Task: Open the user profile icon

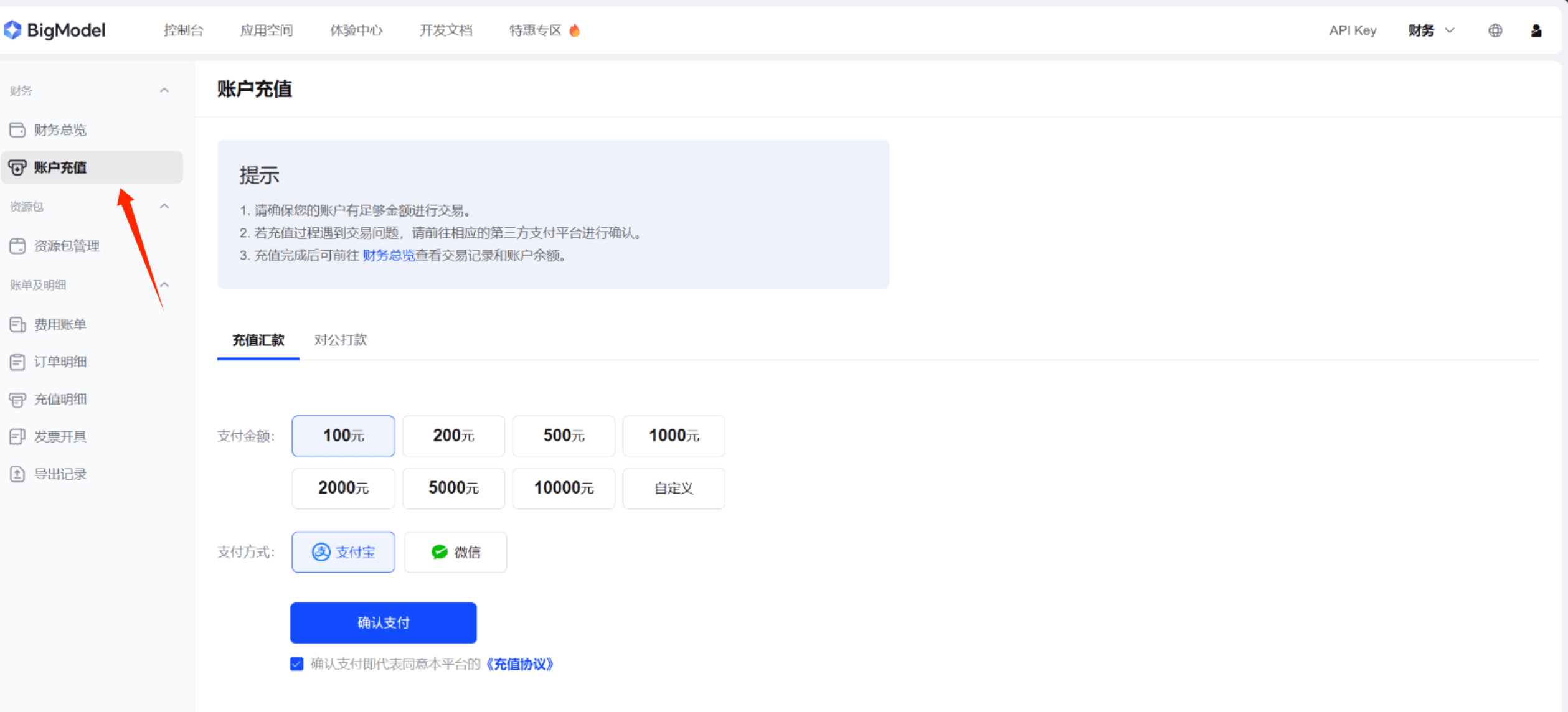Action: 1536,30
